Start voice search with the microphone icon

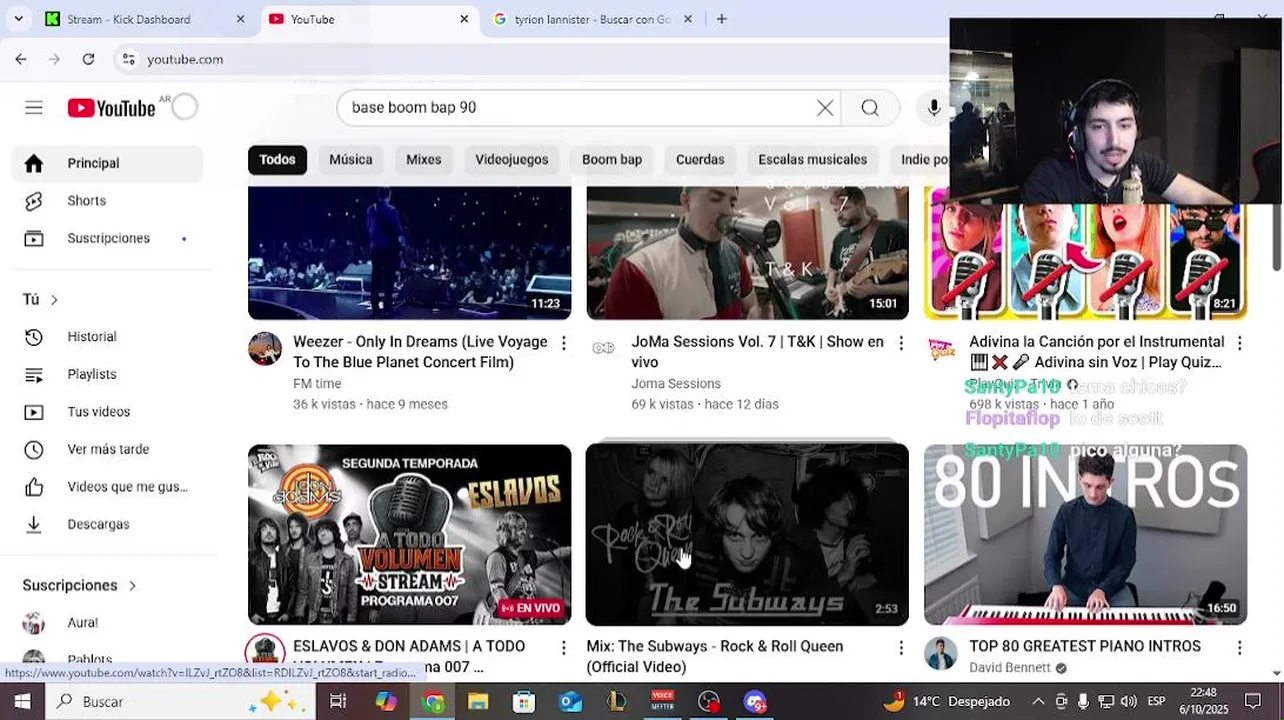(x=934, y=108)
